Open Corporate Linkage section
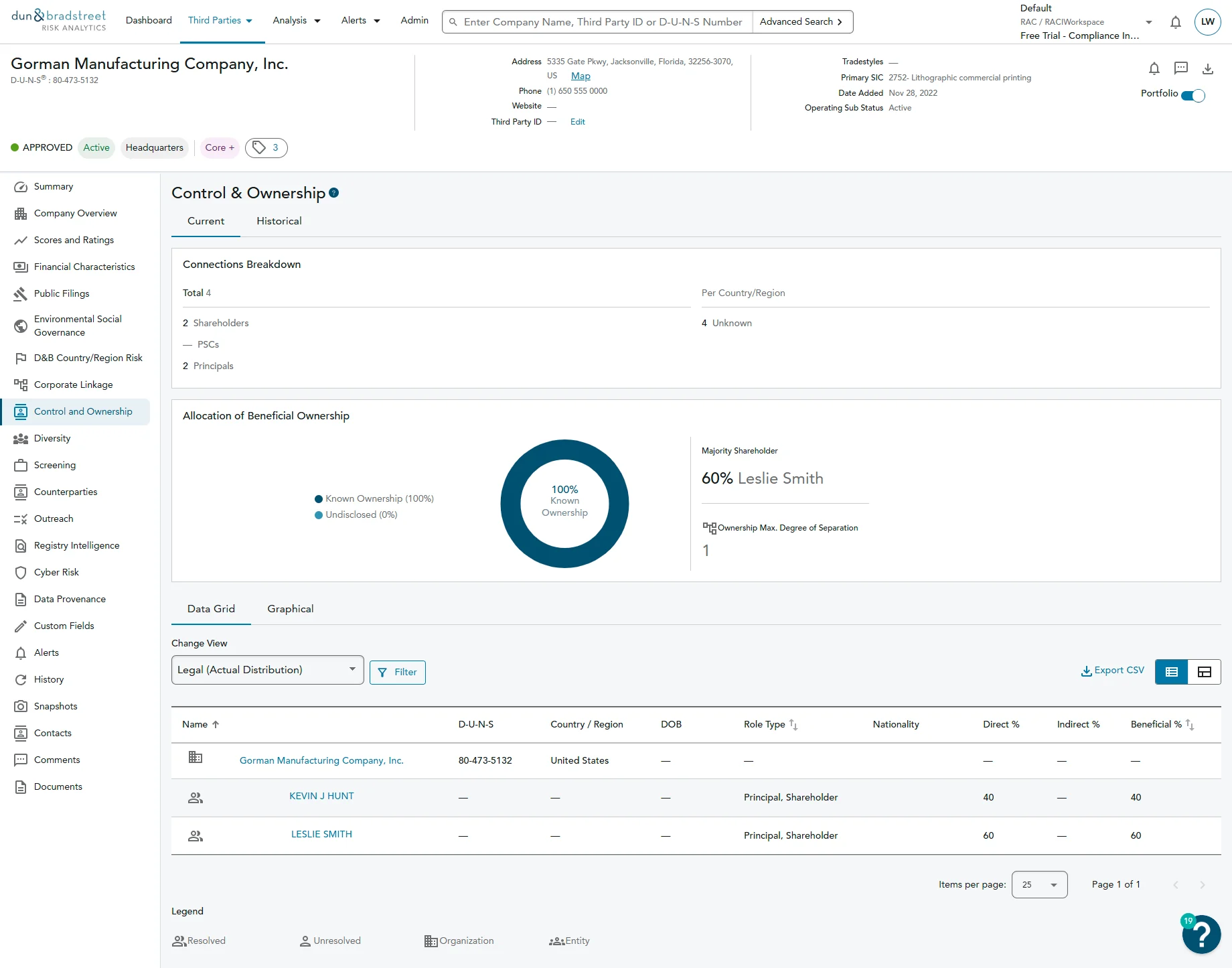Image resolution: width=1232 pixels, height=968 pixels. (73, 385)
